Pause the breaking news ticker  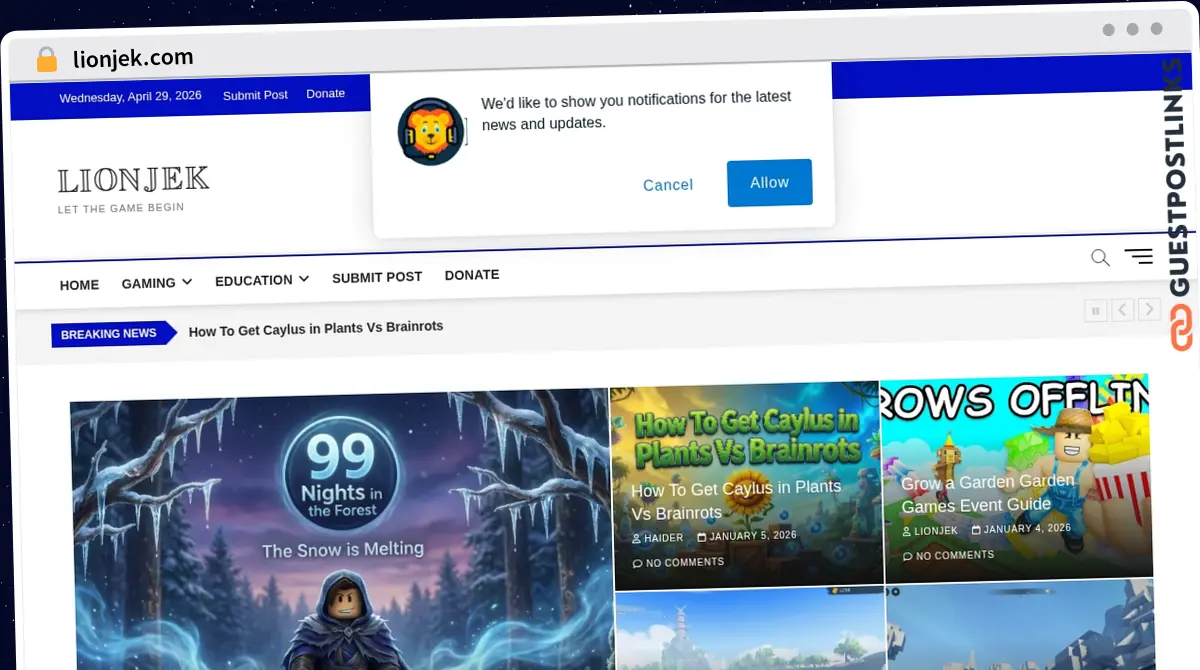coord(1095,311)
